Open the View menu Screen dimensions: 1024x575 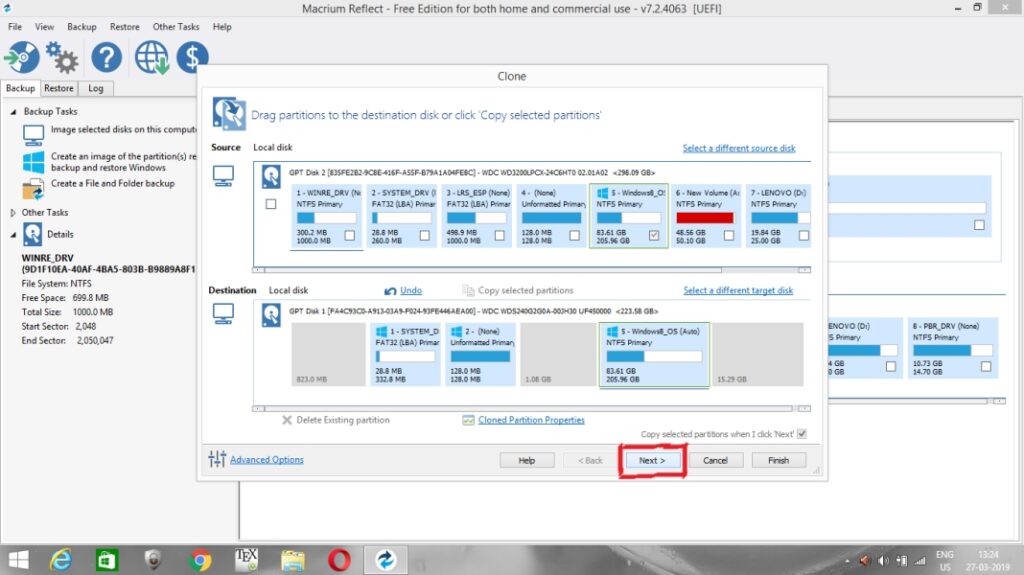(44, 27)
